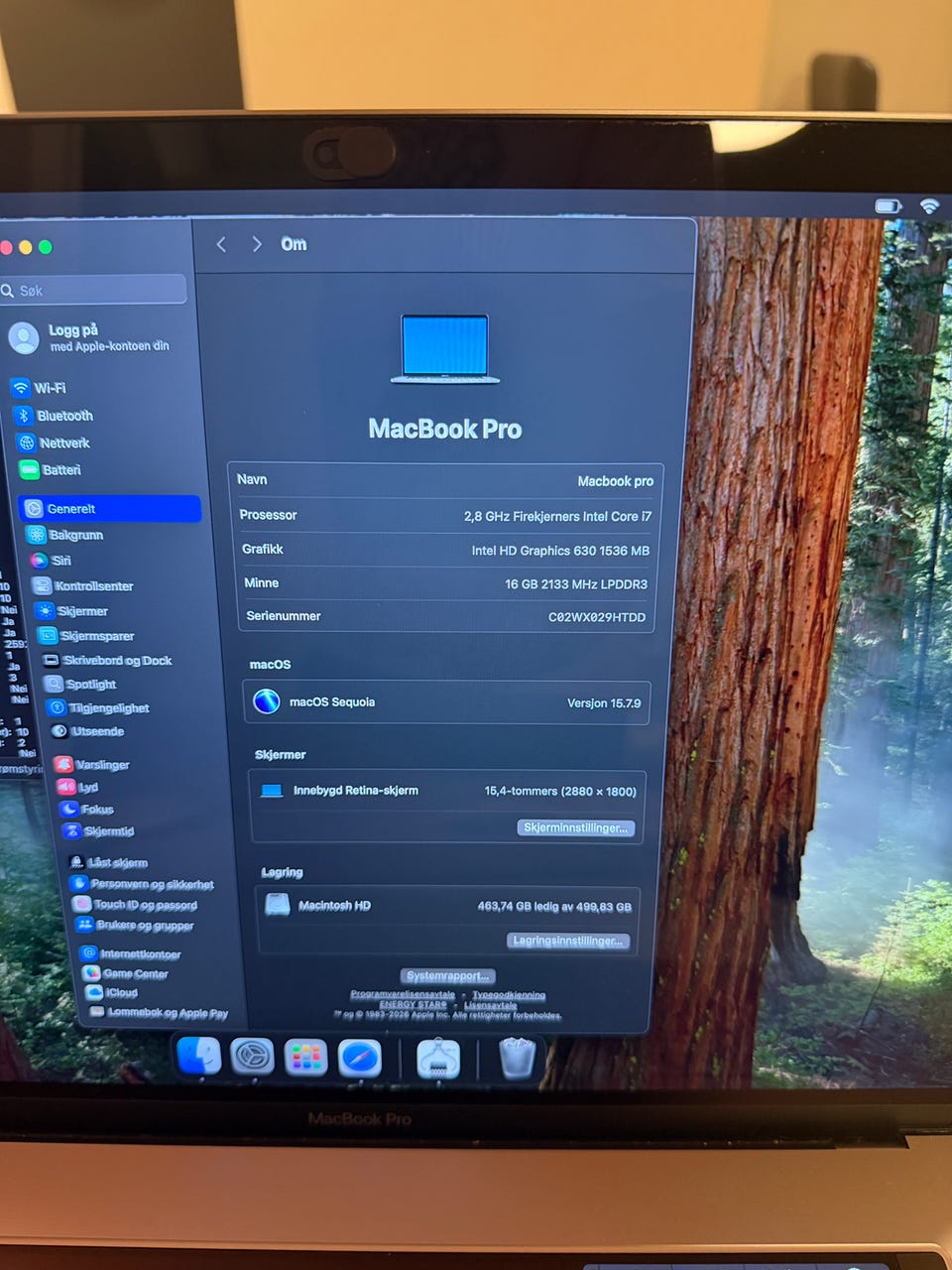952x1270 pixels.
Task: Open Touch ID og passord
Action: [x=135, y=905]
